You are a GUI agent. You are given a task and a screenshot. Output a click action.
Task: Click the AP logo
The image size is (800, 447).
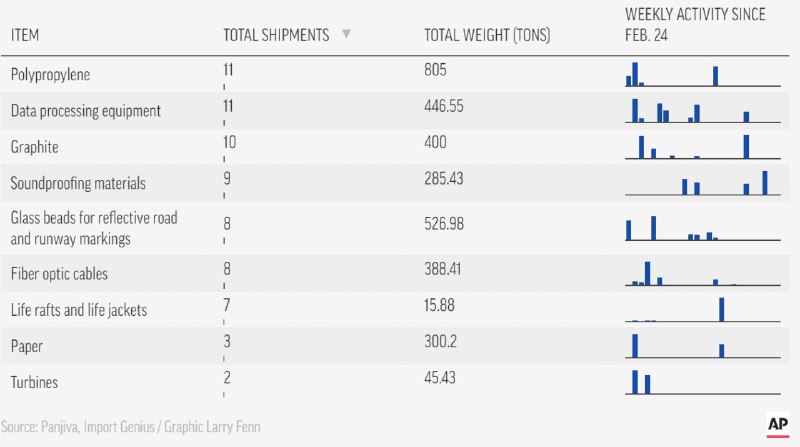pos(778,424)
